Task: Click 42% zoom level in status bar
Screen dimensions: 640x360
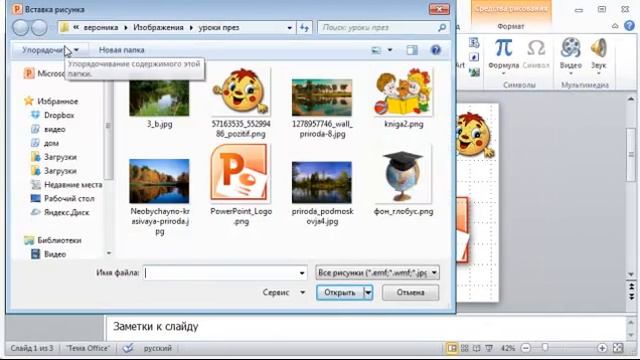Action: tap(508, 348)
